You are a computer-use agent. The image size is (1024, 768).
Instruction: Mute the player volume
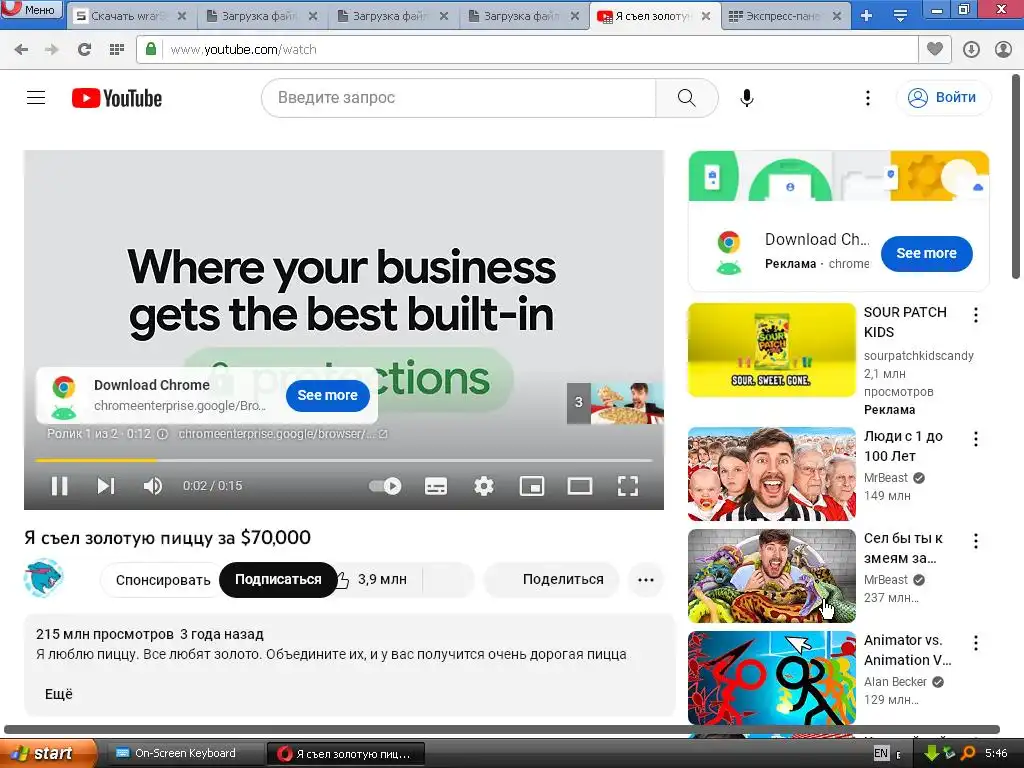tap(152, 486)
